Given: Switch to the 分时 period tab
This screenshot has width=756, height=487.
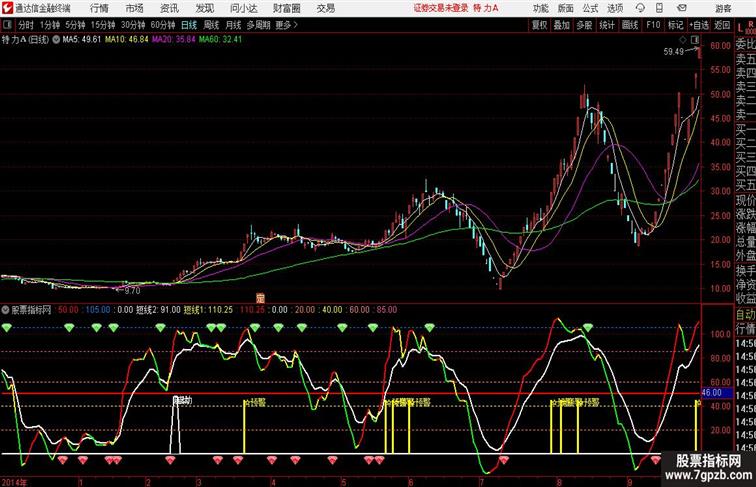Looking at the screenshot, I should (x=26, y=25).
